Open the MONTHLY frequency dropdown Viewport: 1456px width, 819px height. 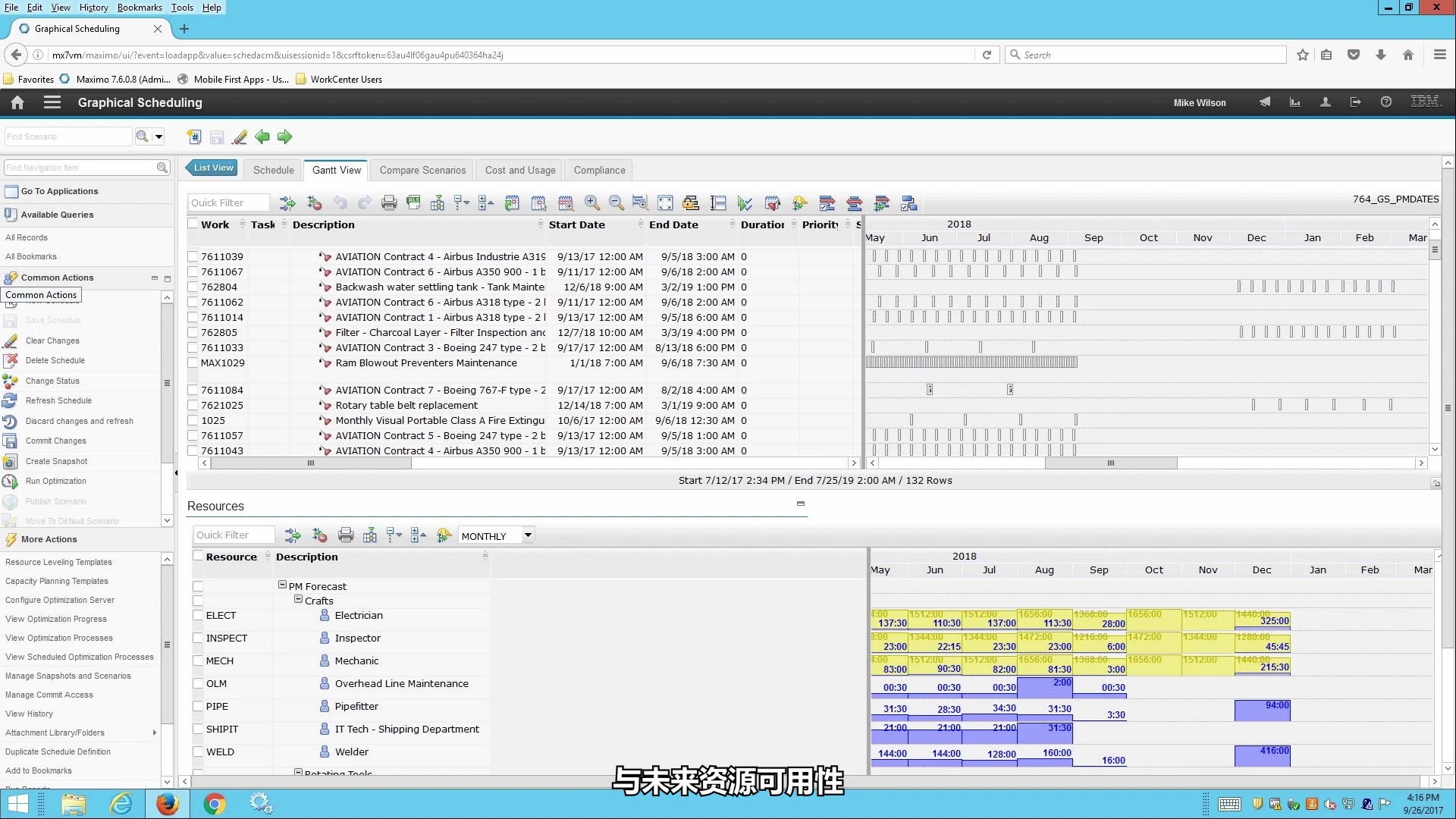[527, 534]
